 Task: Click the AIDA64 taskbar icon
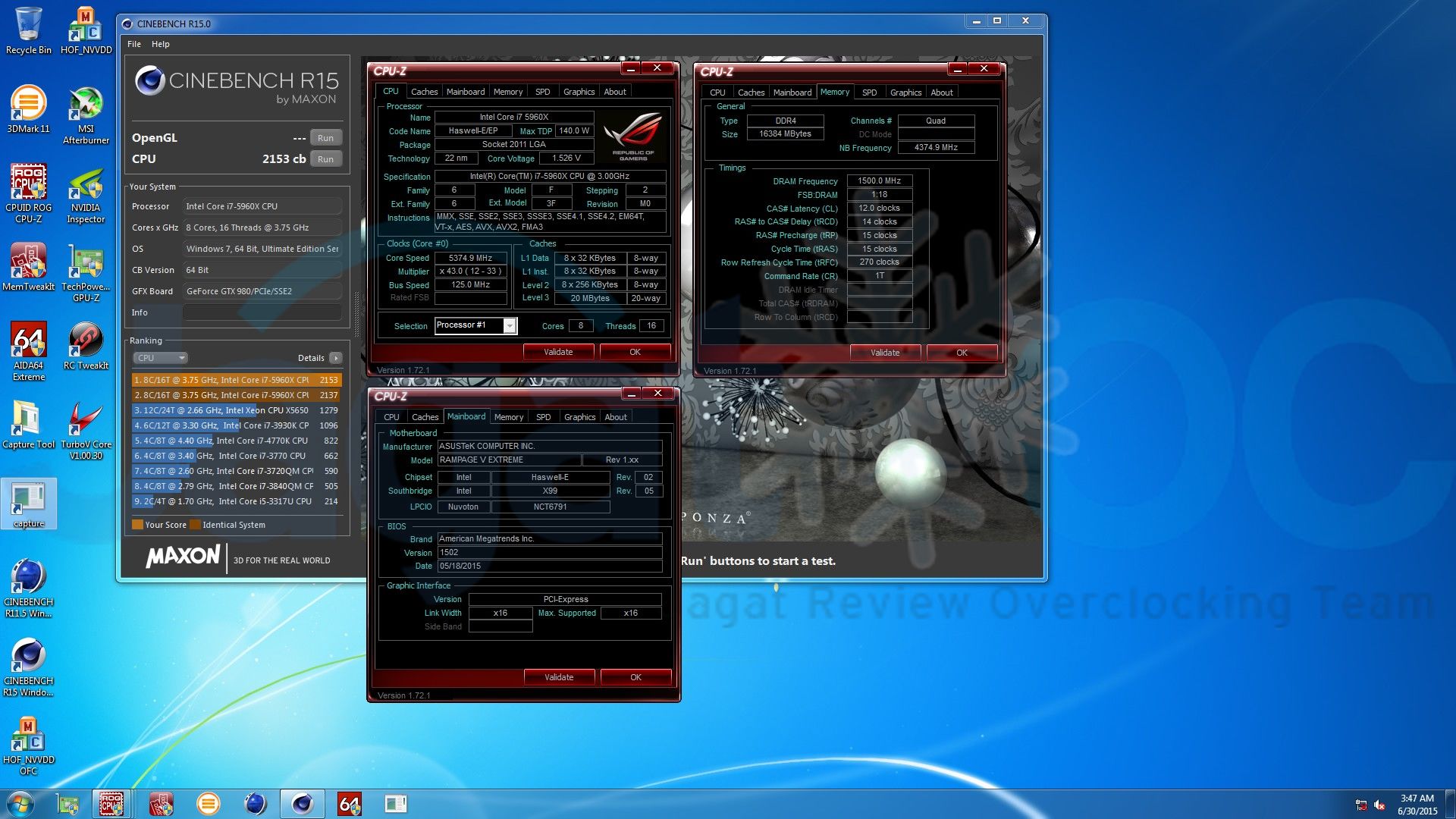tap(349, 804)
